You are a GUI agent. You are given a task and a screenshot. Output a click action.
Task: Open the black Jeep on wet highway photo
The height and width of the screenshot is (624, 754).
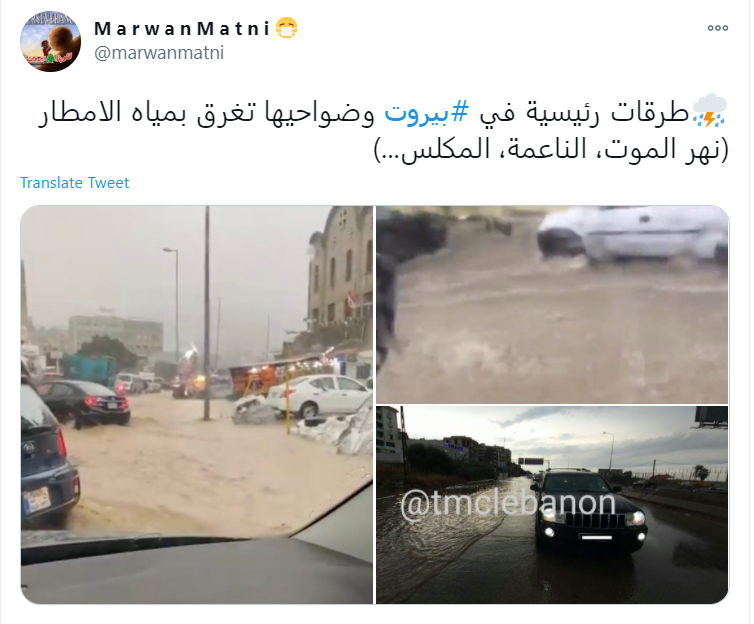pos(552,505)
